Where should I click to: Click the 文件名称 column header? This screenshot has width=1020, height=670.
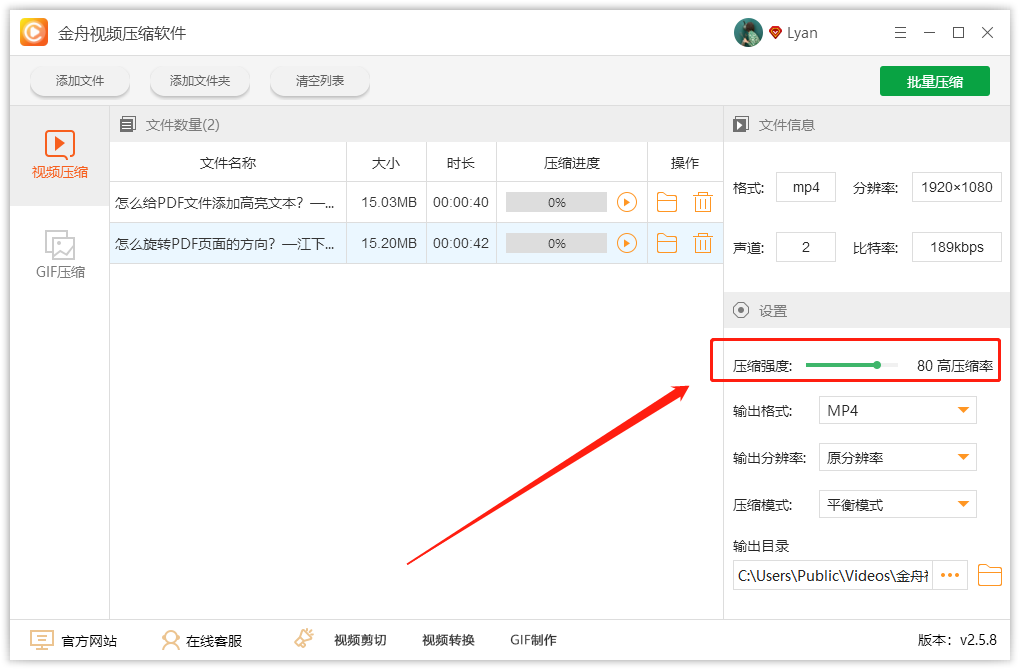click(228, 163)
